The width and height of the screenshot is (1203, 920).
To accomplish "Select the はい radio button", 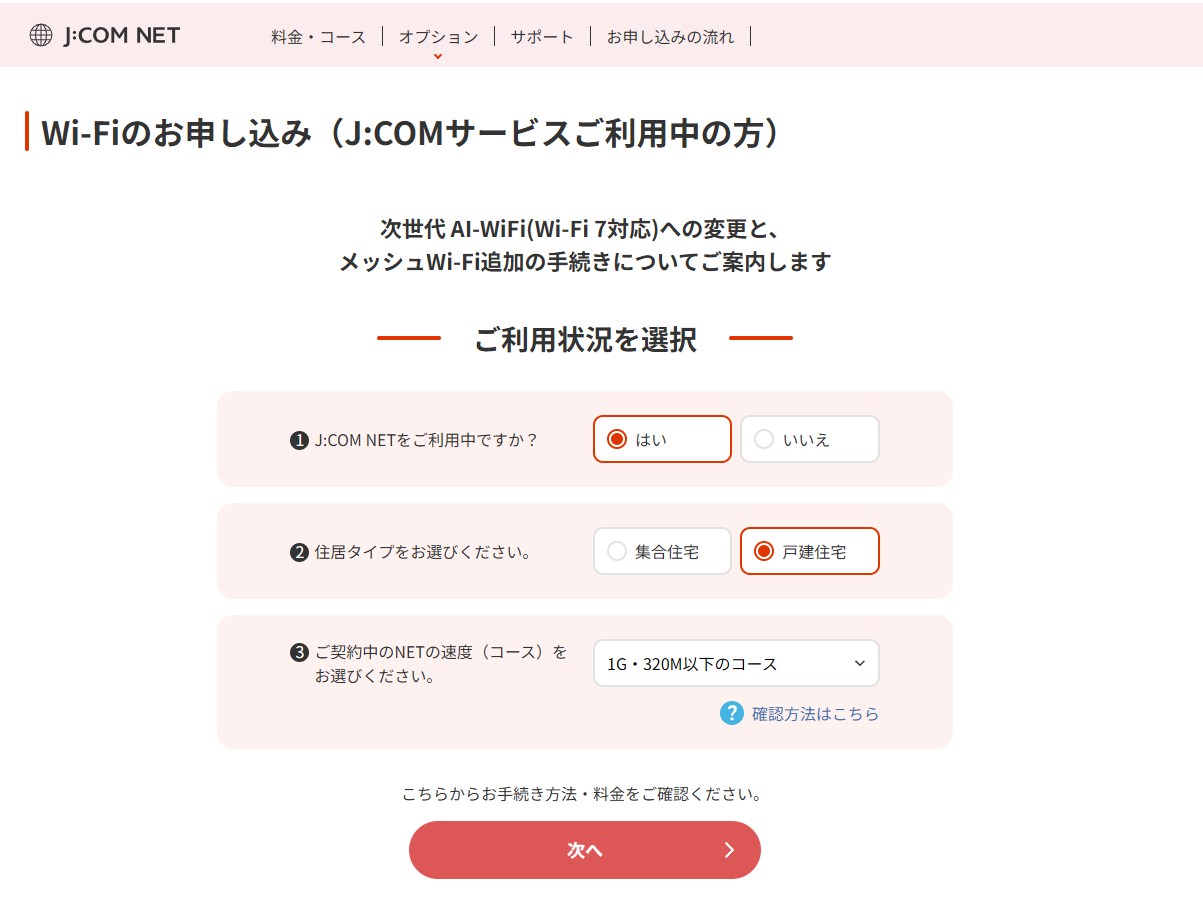I will pyautogui.click(x=617, y=439).
